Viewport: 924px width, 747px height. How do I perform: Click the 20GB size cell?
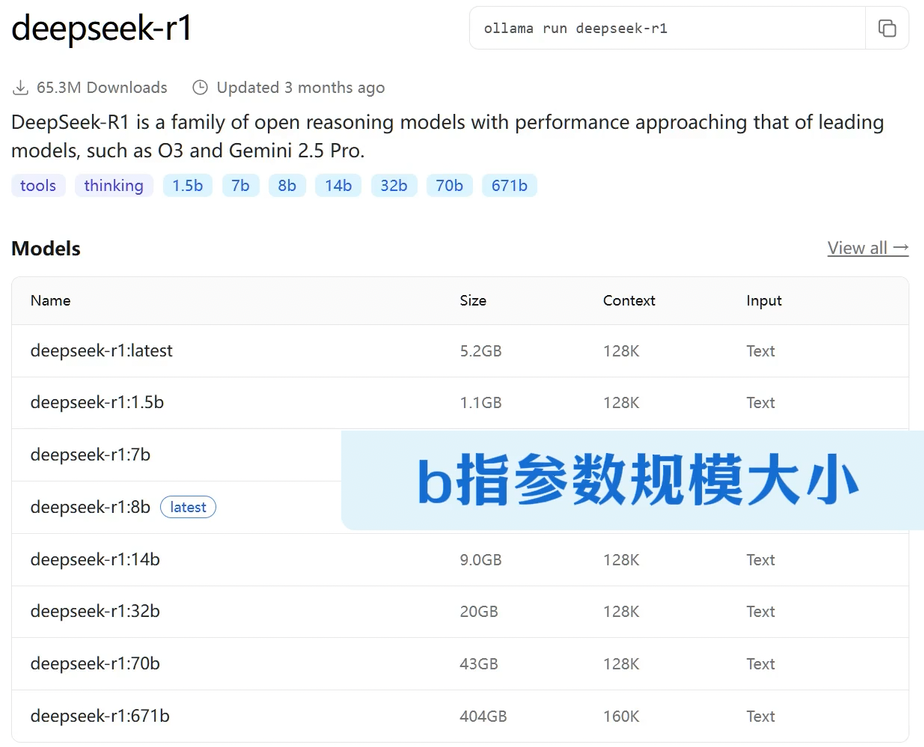(479, 612)
